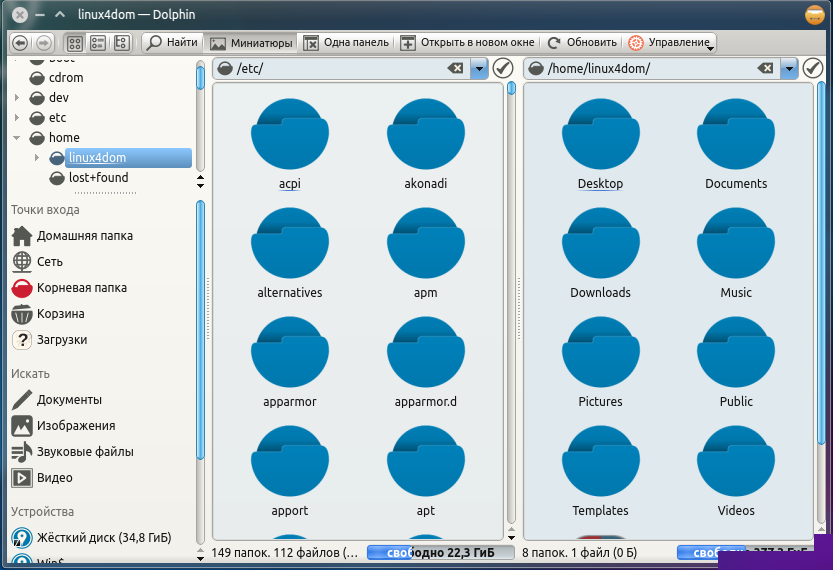Open Сеть network place
Viewport: 833px width, 570px height.
[x=37, y=261]
